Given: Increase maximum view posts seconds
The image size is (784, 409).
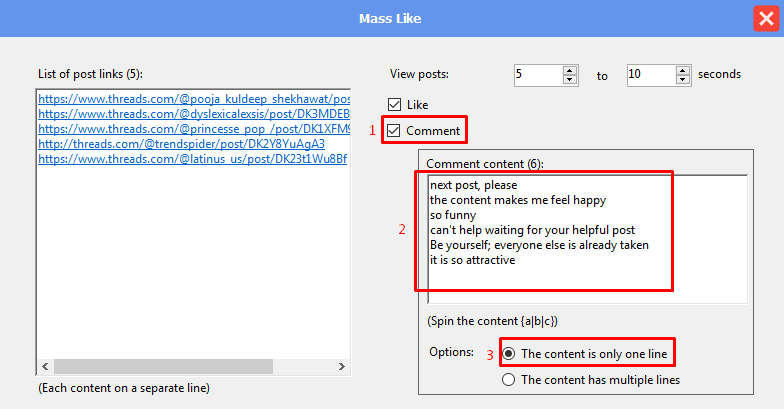Looking at the screenshot, I should tap(682, 70).
